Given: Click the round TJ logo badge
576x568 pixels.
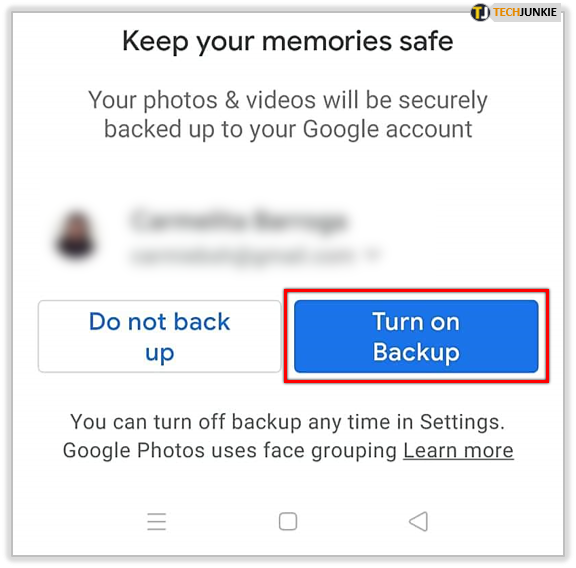Looking at the screenshot, I should [x=480, y=12].
